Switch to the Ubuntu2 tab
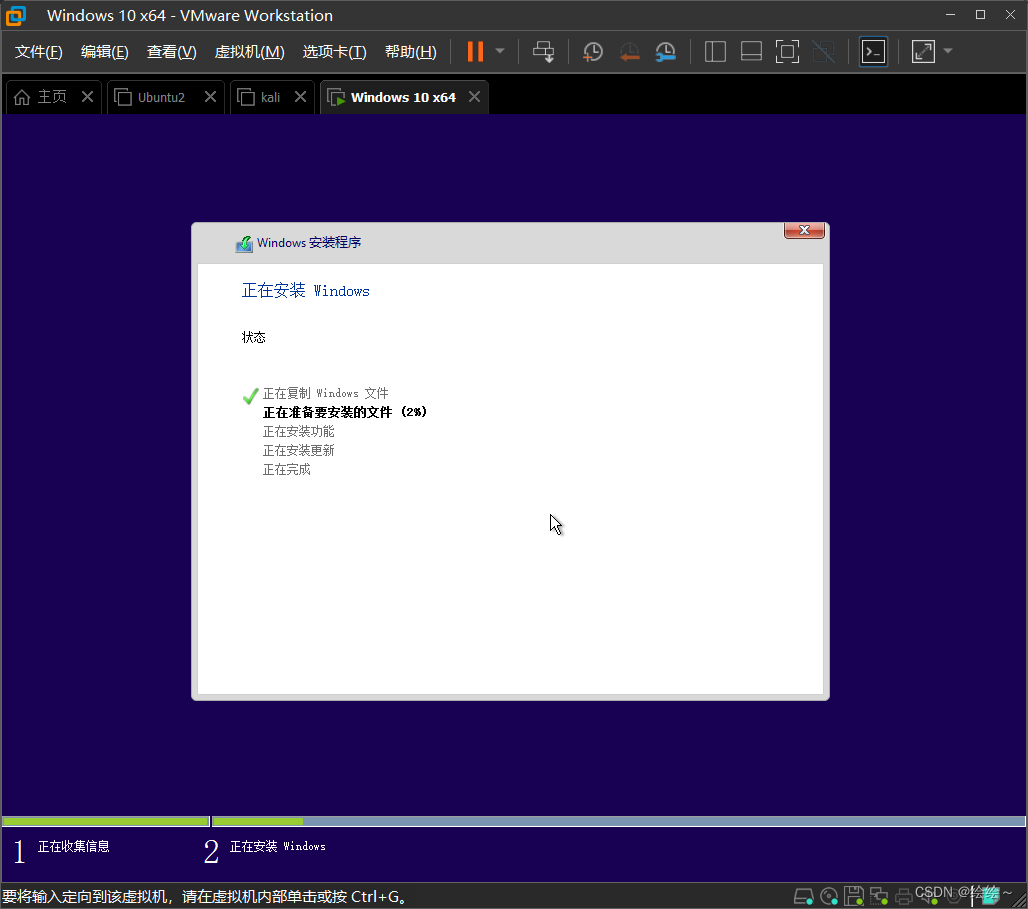This screenshot has width=1028, height=909. 160,97
